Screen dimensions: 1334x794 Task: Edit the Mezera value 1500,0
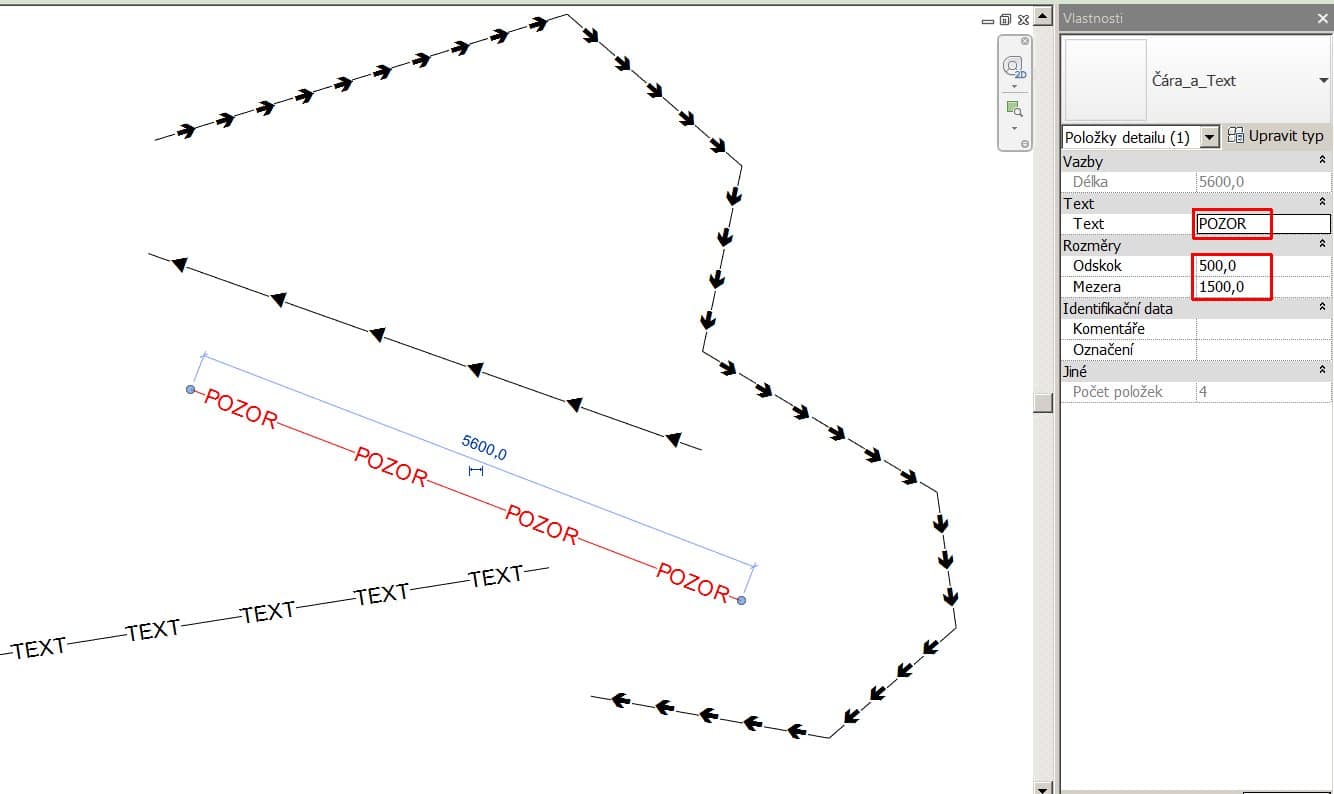tap(1264, 287)
